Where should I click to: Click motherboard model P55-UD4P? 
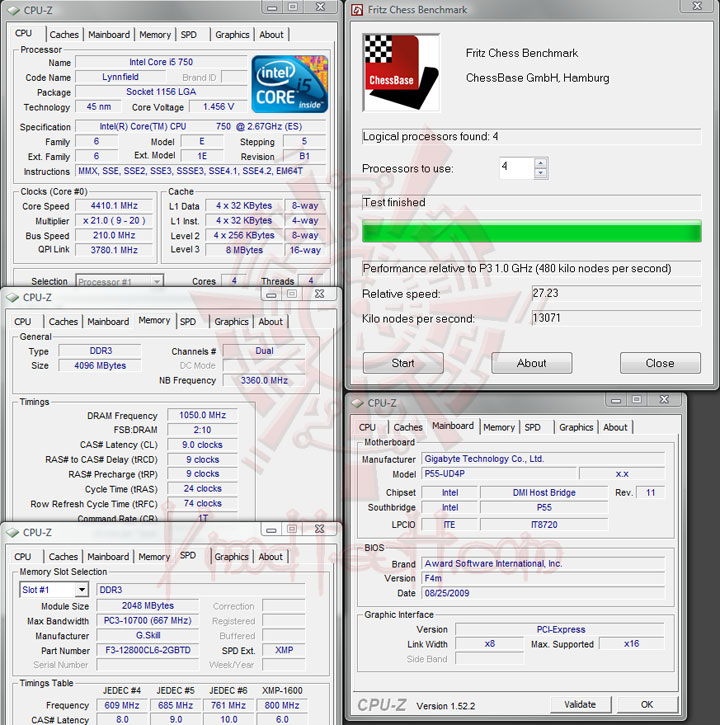[499, 474]
